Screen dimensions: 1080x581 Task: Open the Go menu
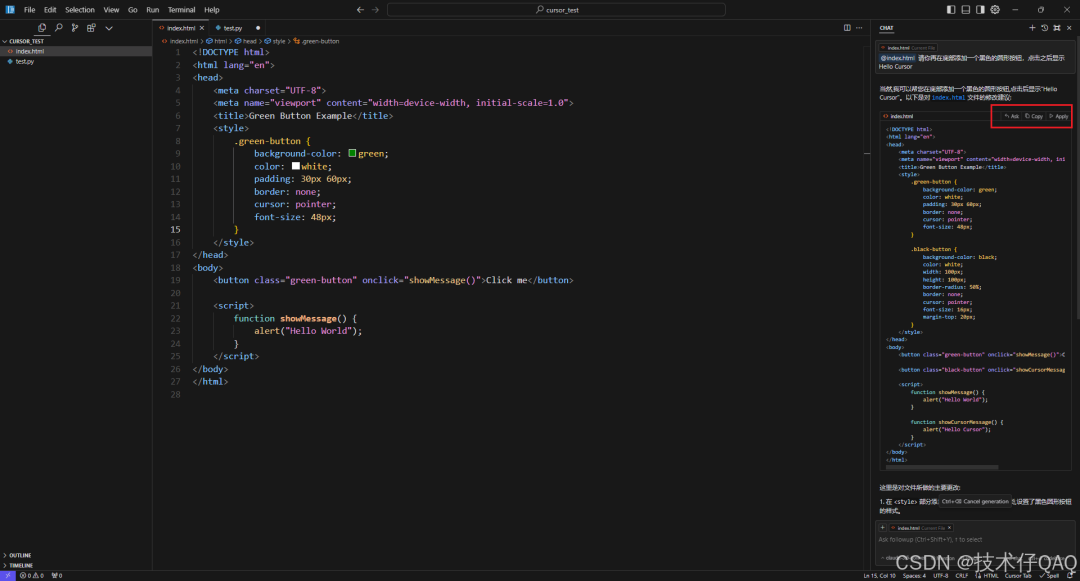click(x=132, y=10)
